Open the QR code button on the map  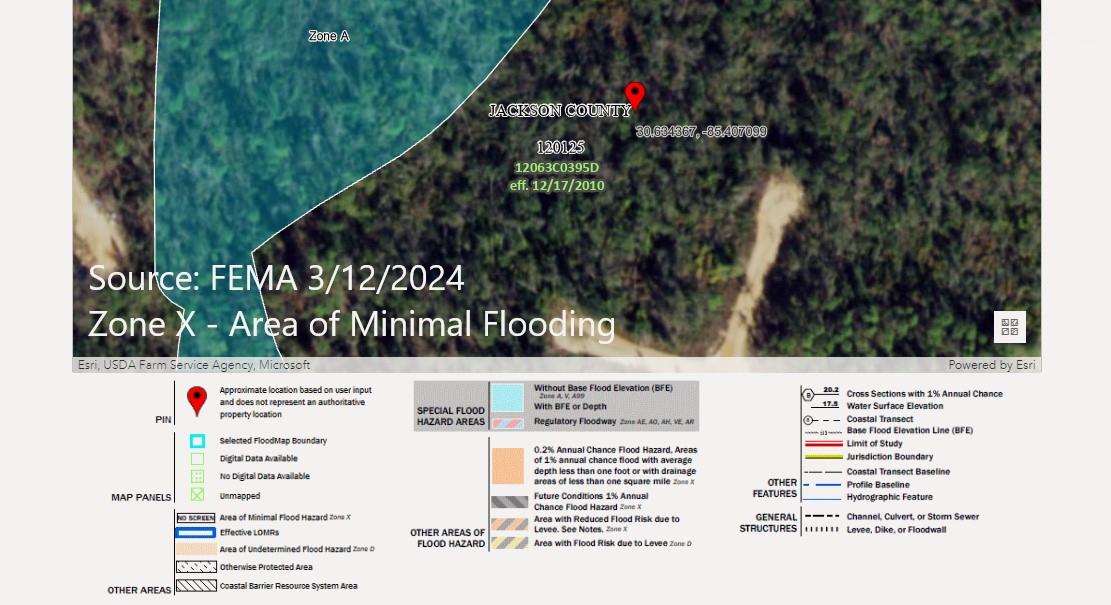click(x=1009, y=327)
